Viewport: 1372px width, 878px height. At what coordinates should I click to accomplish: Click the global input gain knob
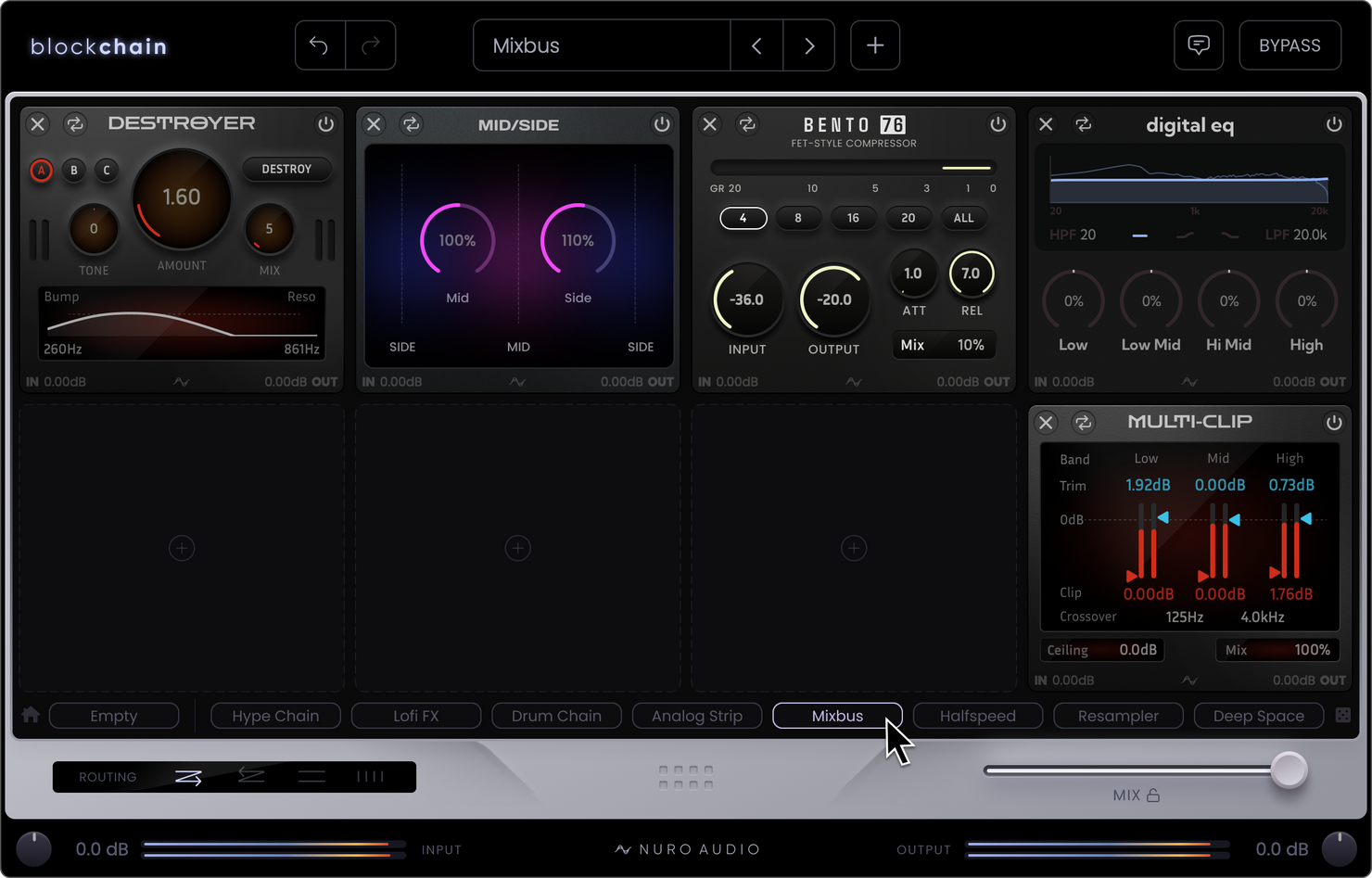(34, 848)
